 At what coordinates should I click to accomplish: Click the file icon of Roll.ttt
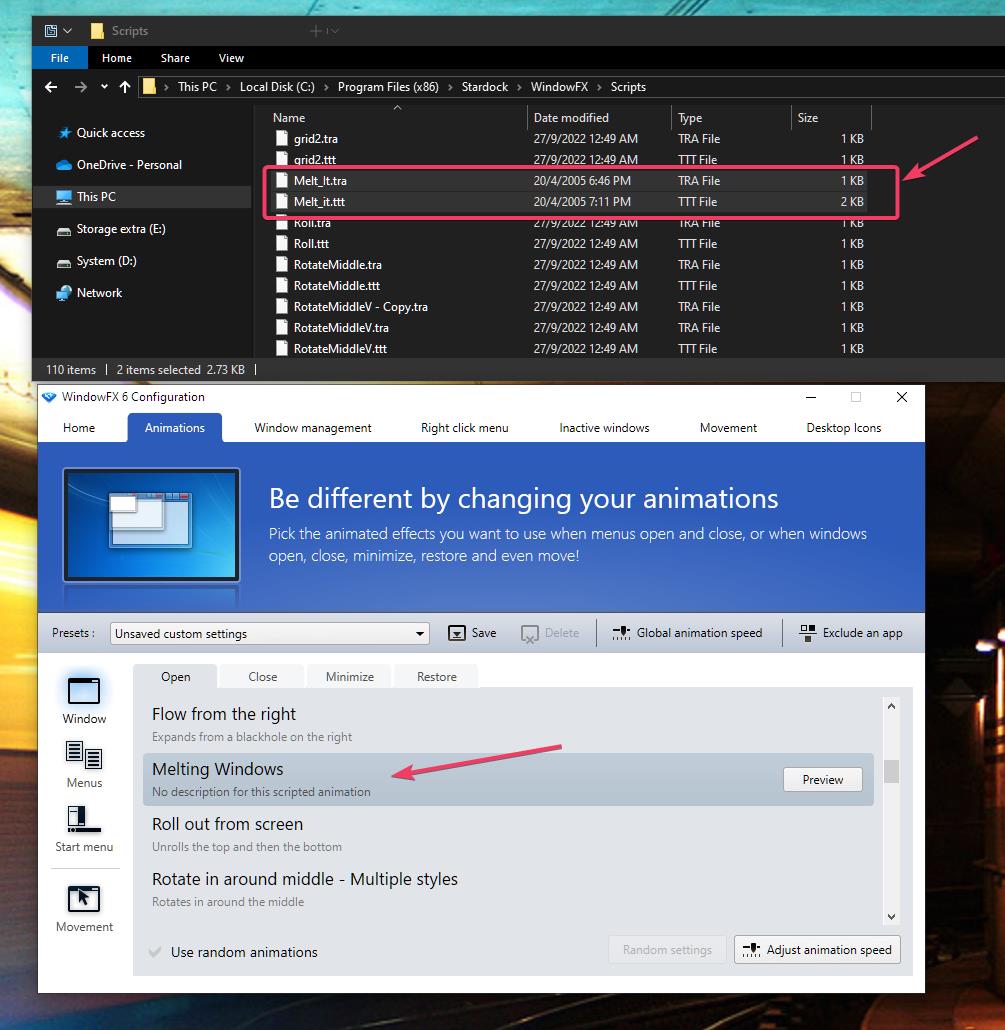click(282, 243)
